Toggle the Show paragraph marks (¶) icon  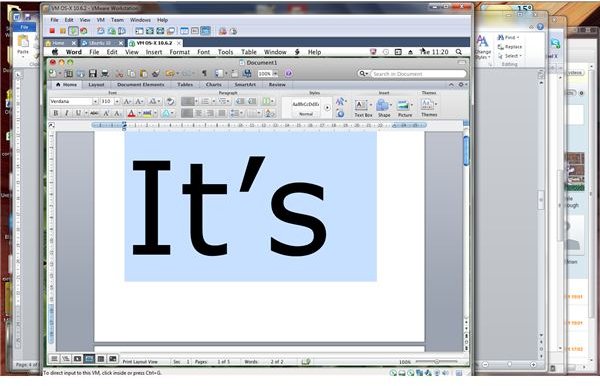[204, 73]
